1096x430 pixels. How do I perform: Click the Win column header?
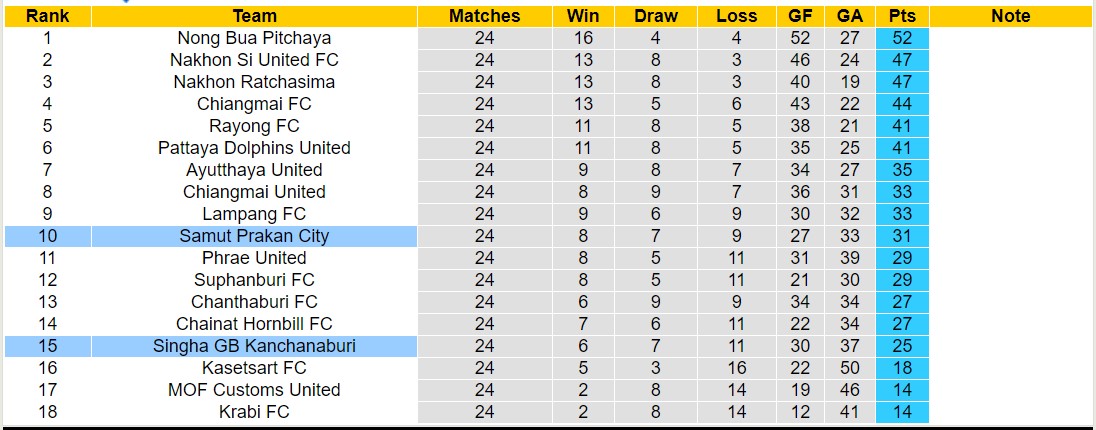tap(583, 16)
